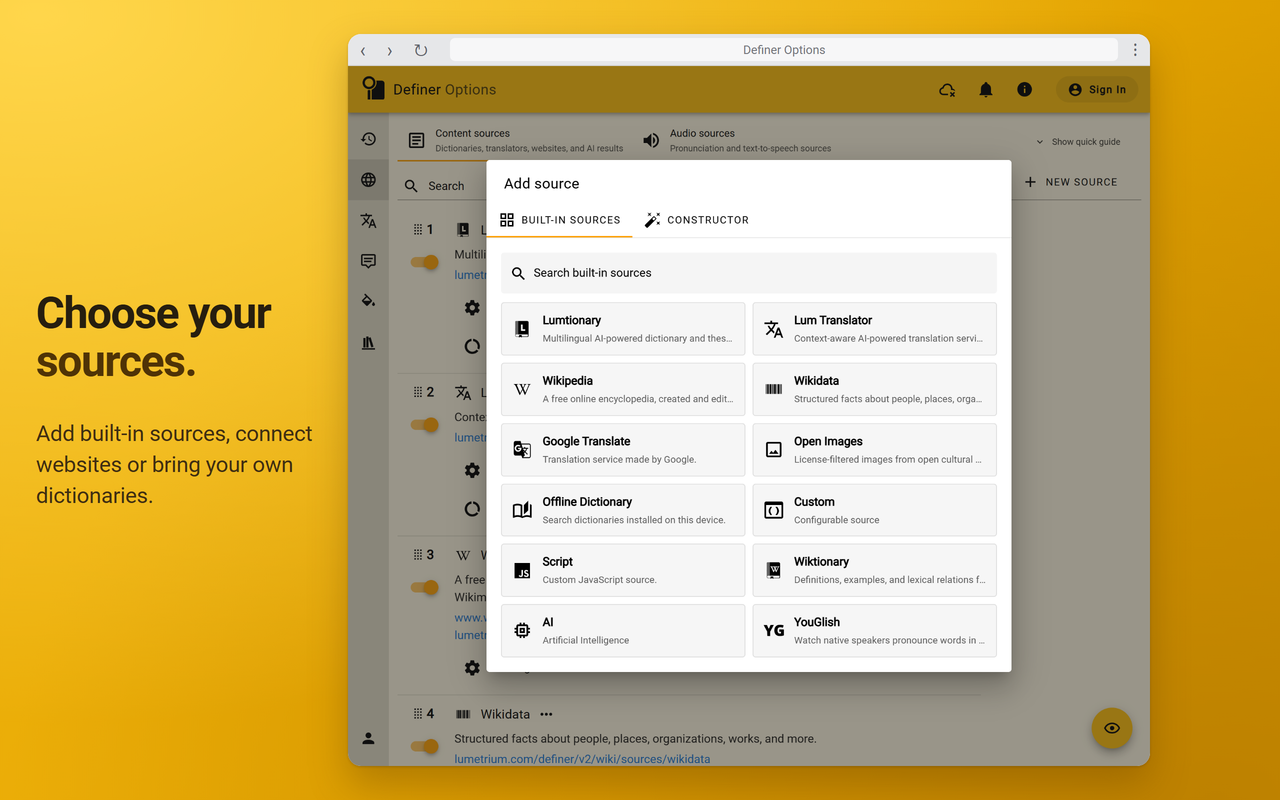
Task: Open the browser three-dot menu
Action: pos(1135,50)
